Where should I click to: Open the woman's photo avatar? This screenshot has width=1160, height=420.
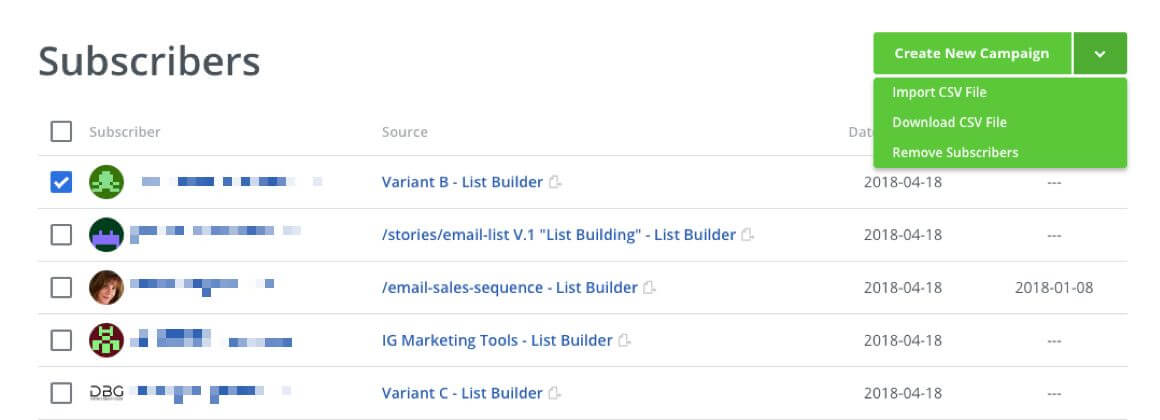click(x=107, y=288)
